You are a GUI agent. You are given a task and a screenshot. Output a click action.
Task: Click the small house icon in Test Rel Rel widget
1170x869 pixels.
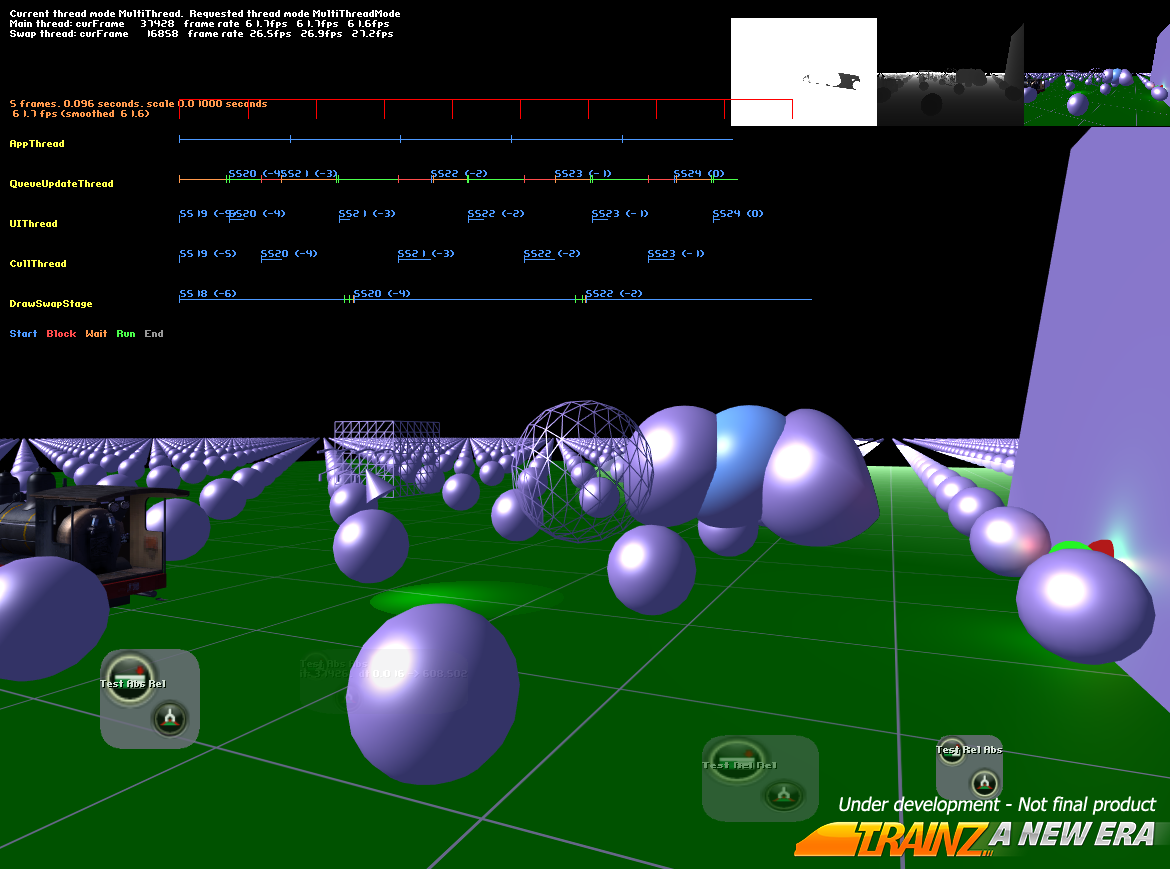783,795
